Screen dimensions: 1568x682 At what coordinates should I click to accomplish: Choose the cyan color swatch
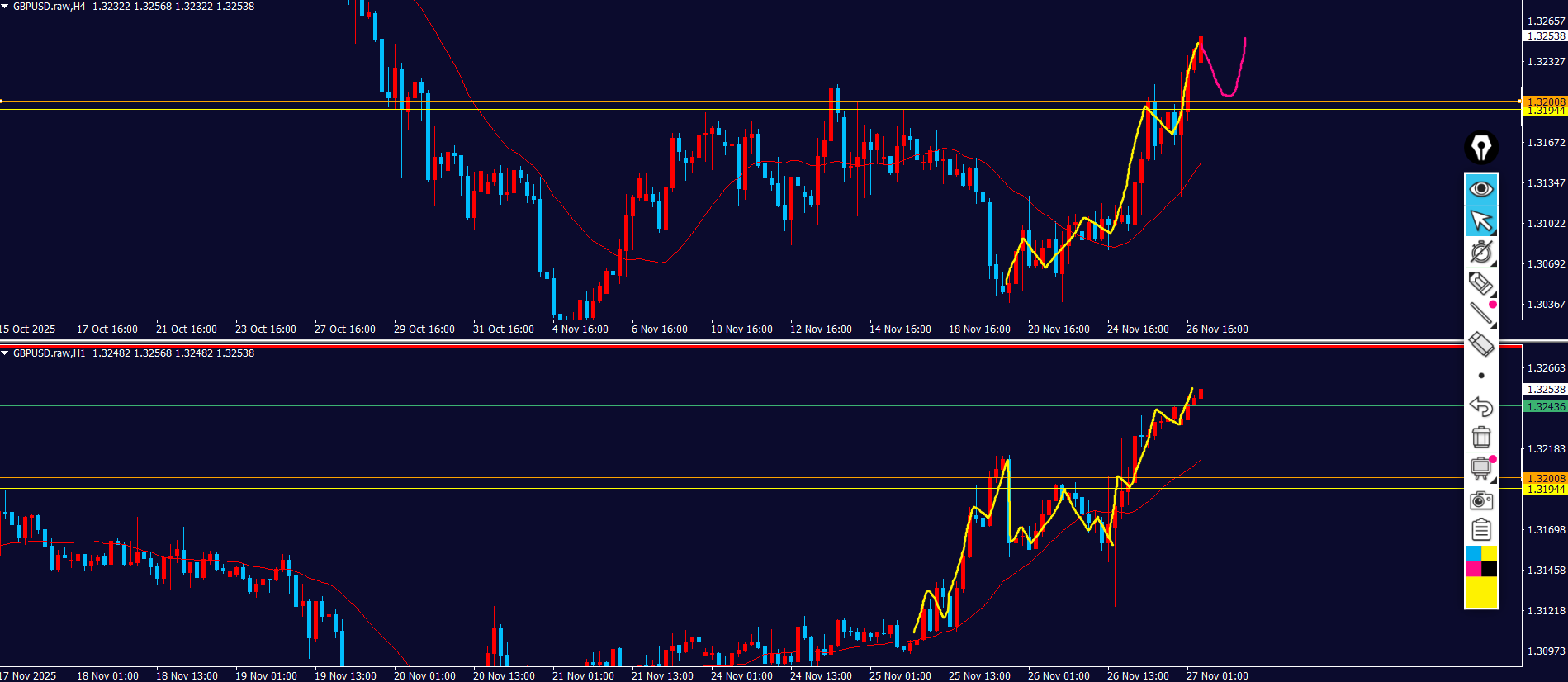[x=1473, y=553]
